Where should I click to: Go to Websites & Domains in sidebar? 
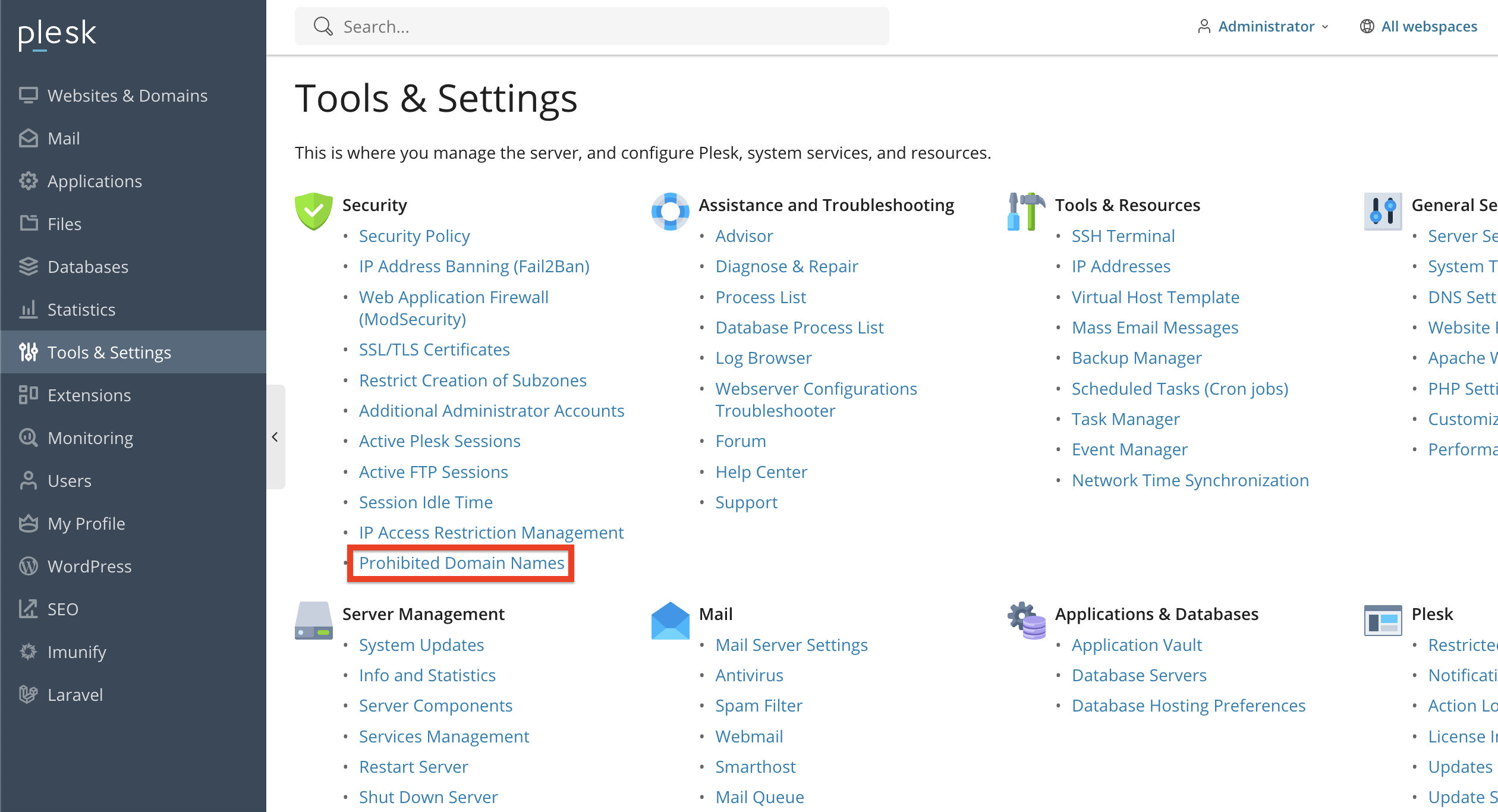click(x=127, y=96)
